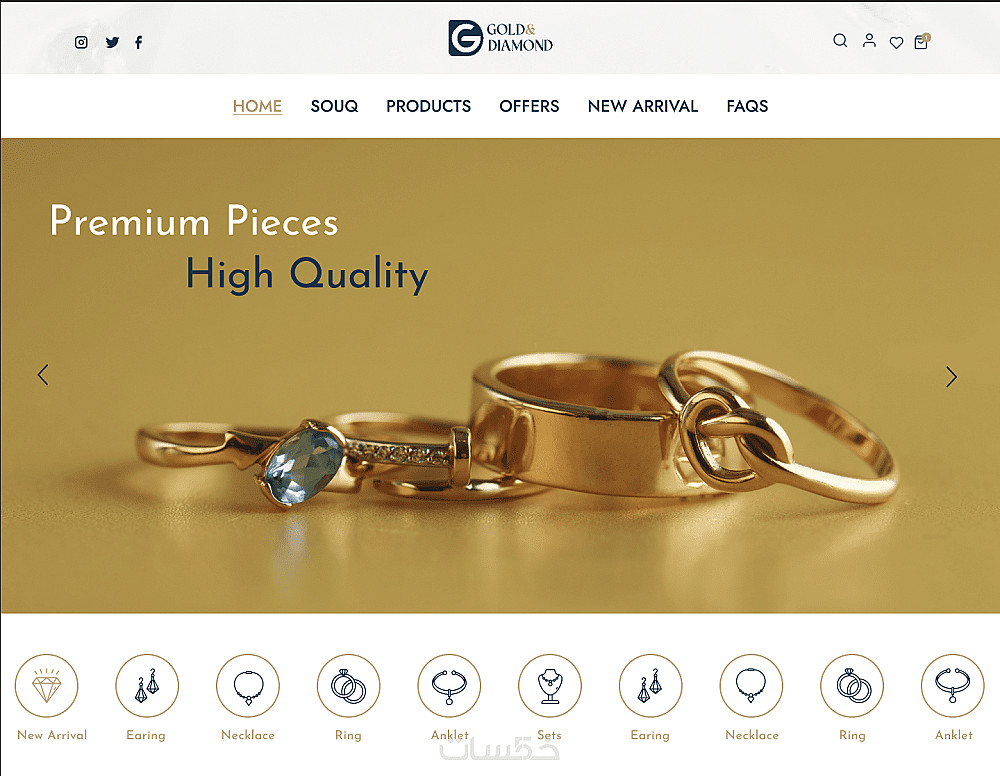Open the Instagram social icon
The width and height of the screenshot is (1000, 776).
(81, 42)
